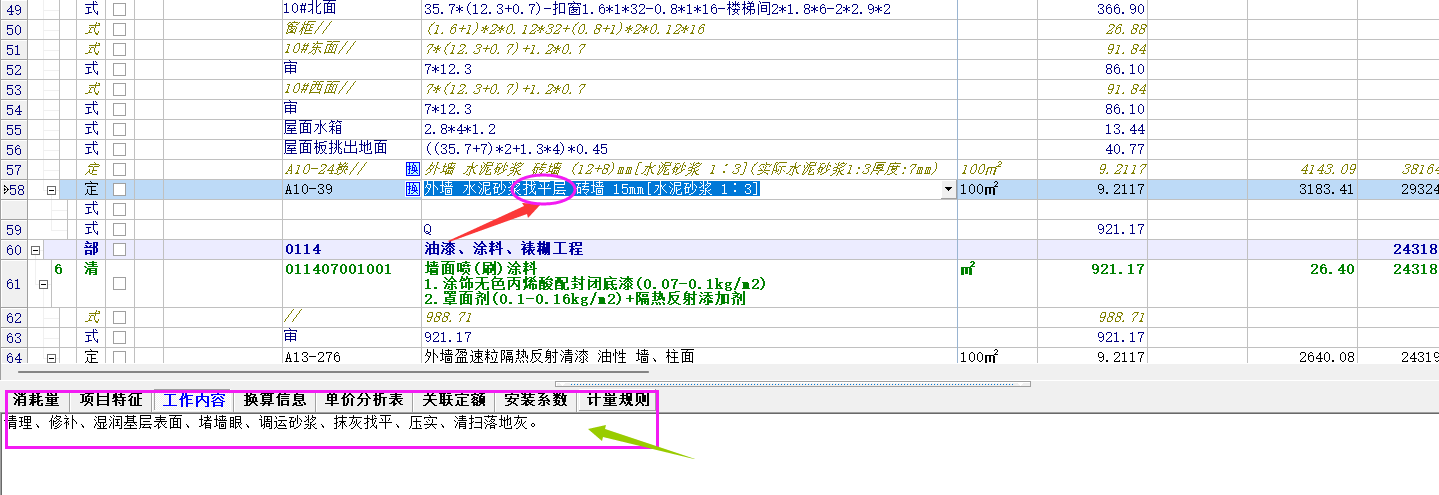The width and height of the screenshot is (1439, 495).
Task: Click the 换 icon in row 58 A10-39
Action: point(413,189)
